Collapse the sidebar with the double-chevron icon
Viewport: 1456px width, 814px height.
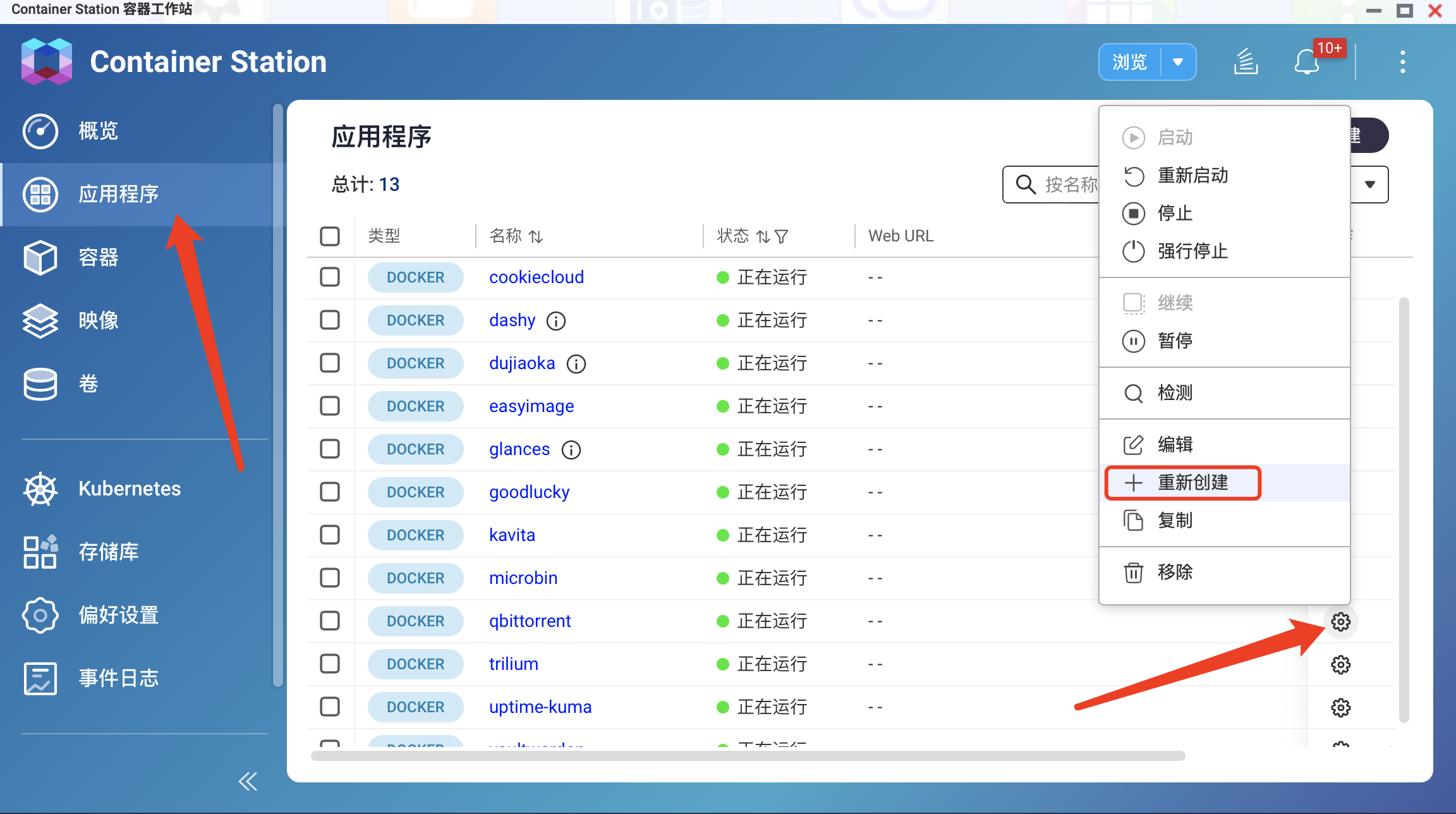point(248,782)
